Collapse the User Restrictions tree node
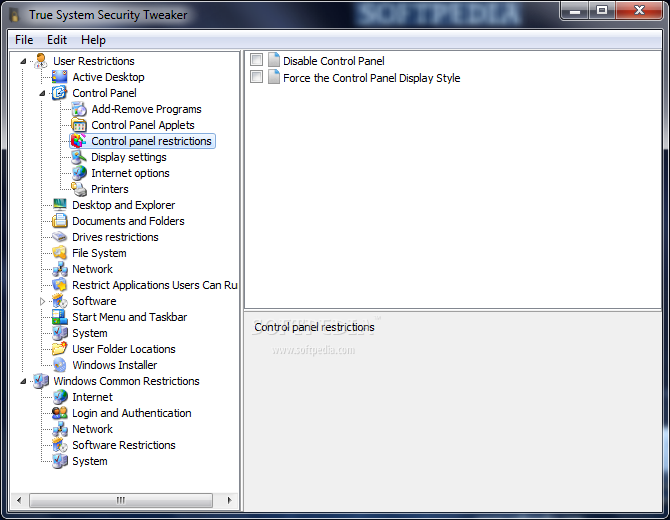670x520 pixels. 23,62
